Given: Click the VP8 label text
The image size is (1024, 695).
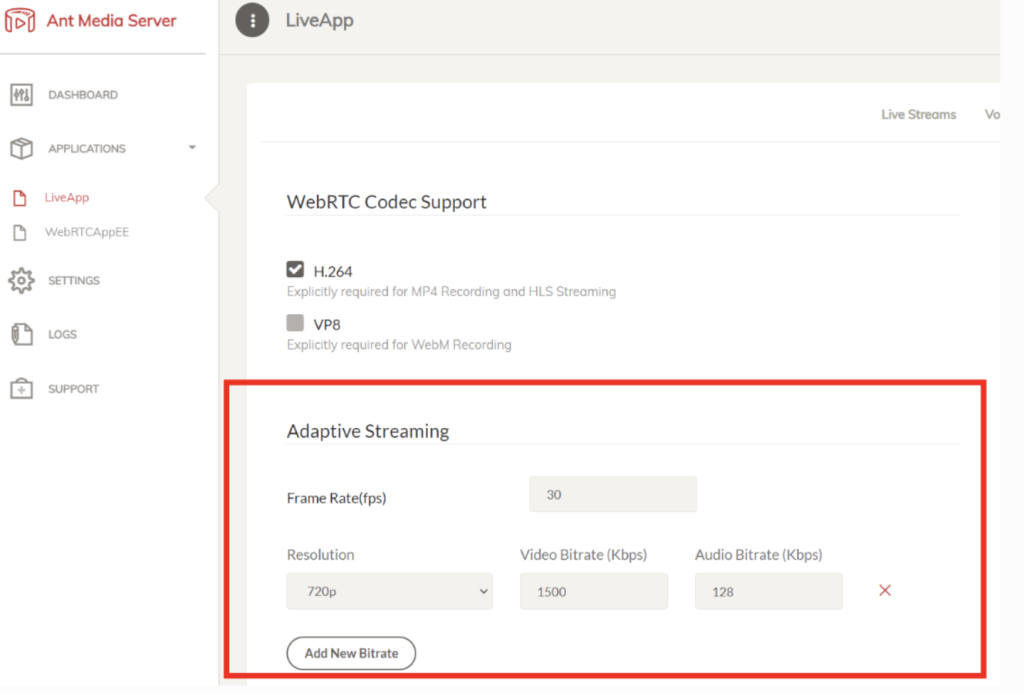Looking at the screenshot, I should pyautogui.click(x=327, y=324).
